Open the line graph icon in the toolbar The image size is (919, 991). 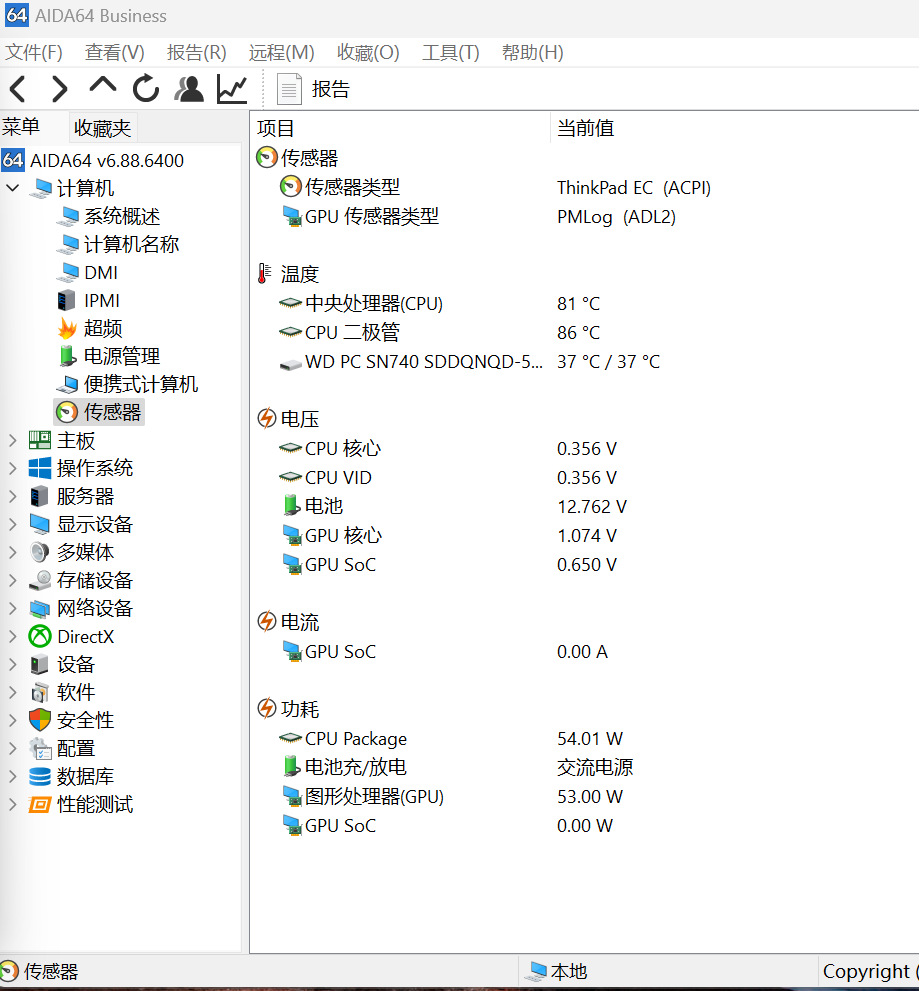click(x=231, y=89)
